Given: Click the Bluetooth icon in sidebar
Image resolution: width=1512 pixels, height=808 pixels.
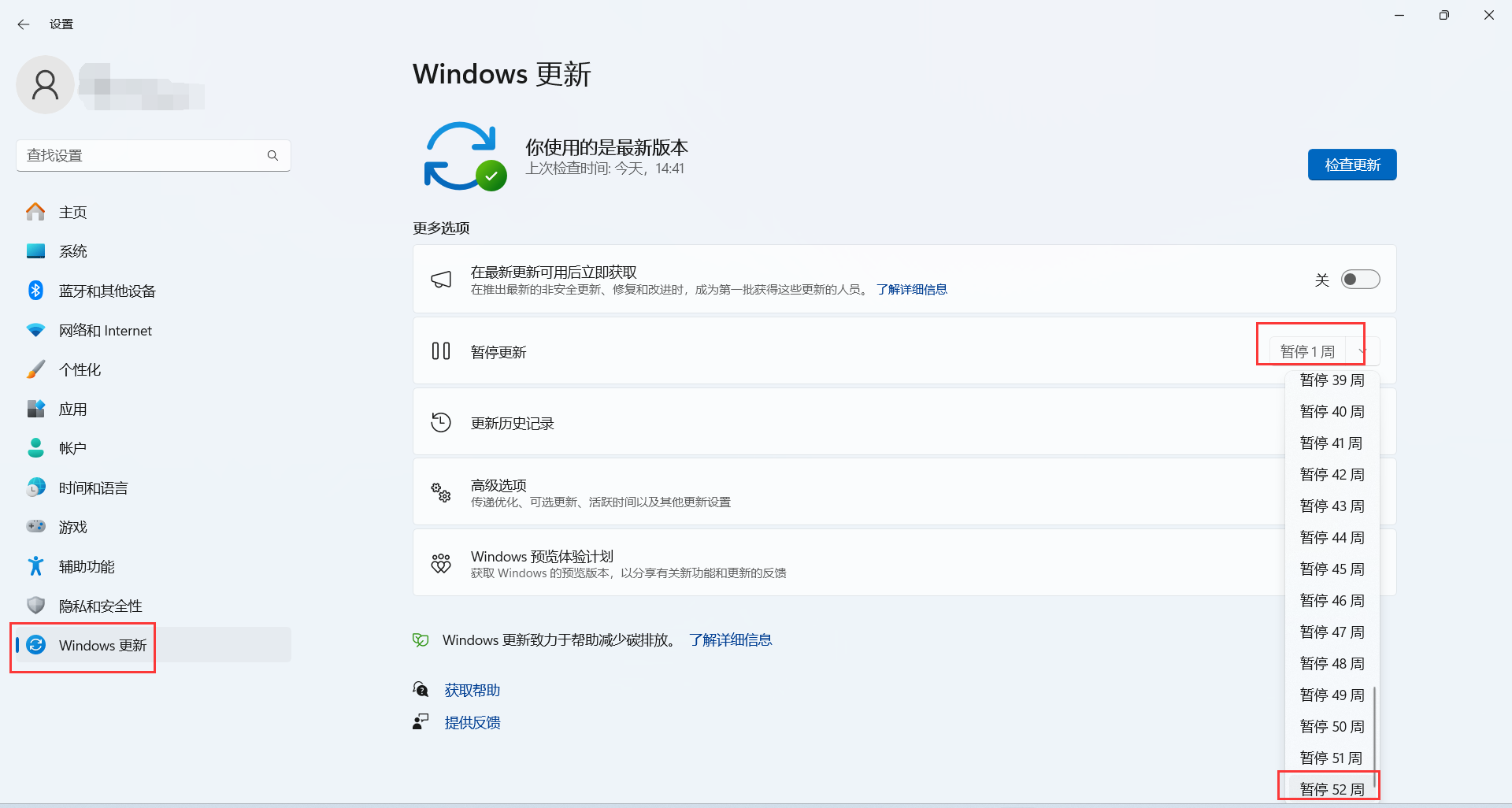Looking at the screenshot, I should tap(35, 291).
